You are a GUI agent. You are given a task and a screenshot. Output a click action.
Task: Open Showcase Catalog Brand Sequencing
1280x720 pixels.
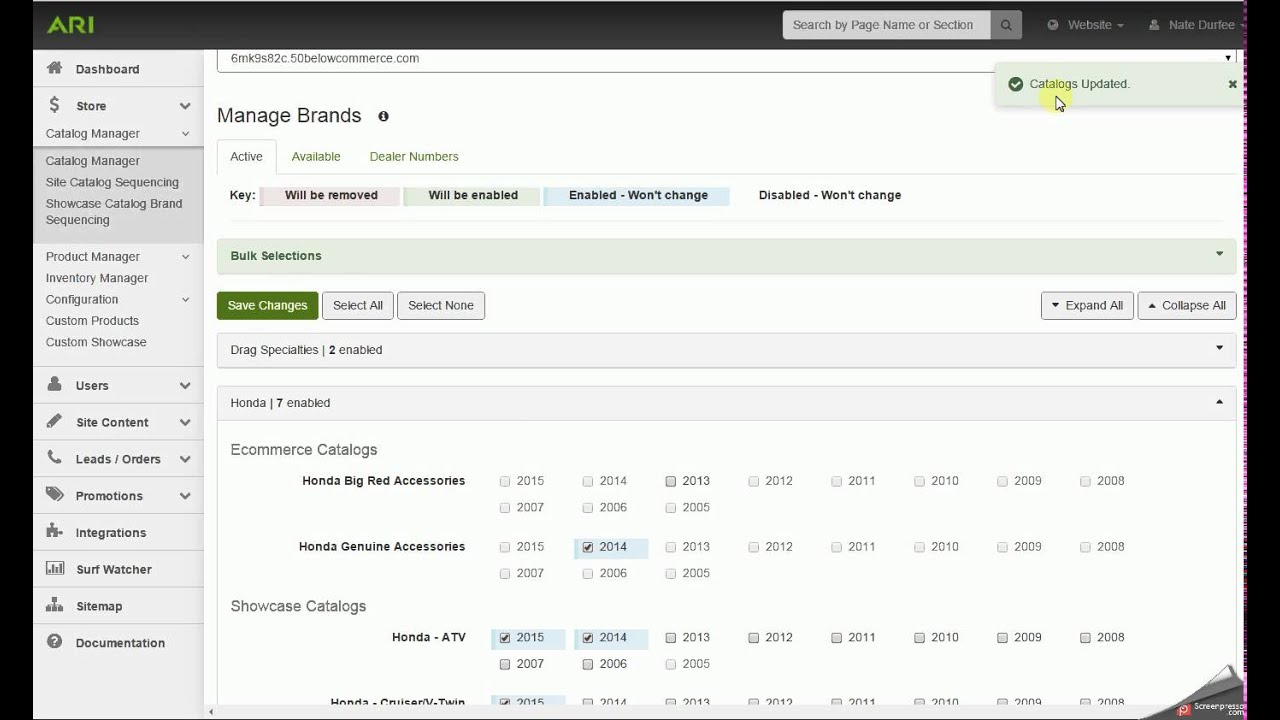pos(114,211)
